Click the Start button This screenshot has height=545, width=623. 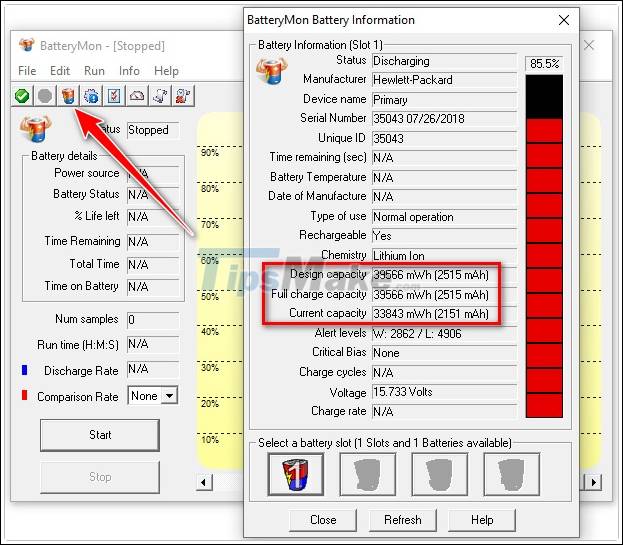[100, 435]
